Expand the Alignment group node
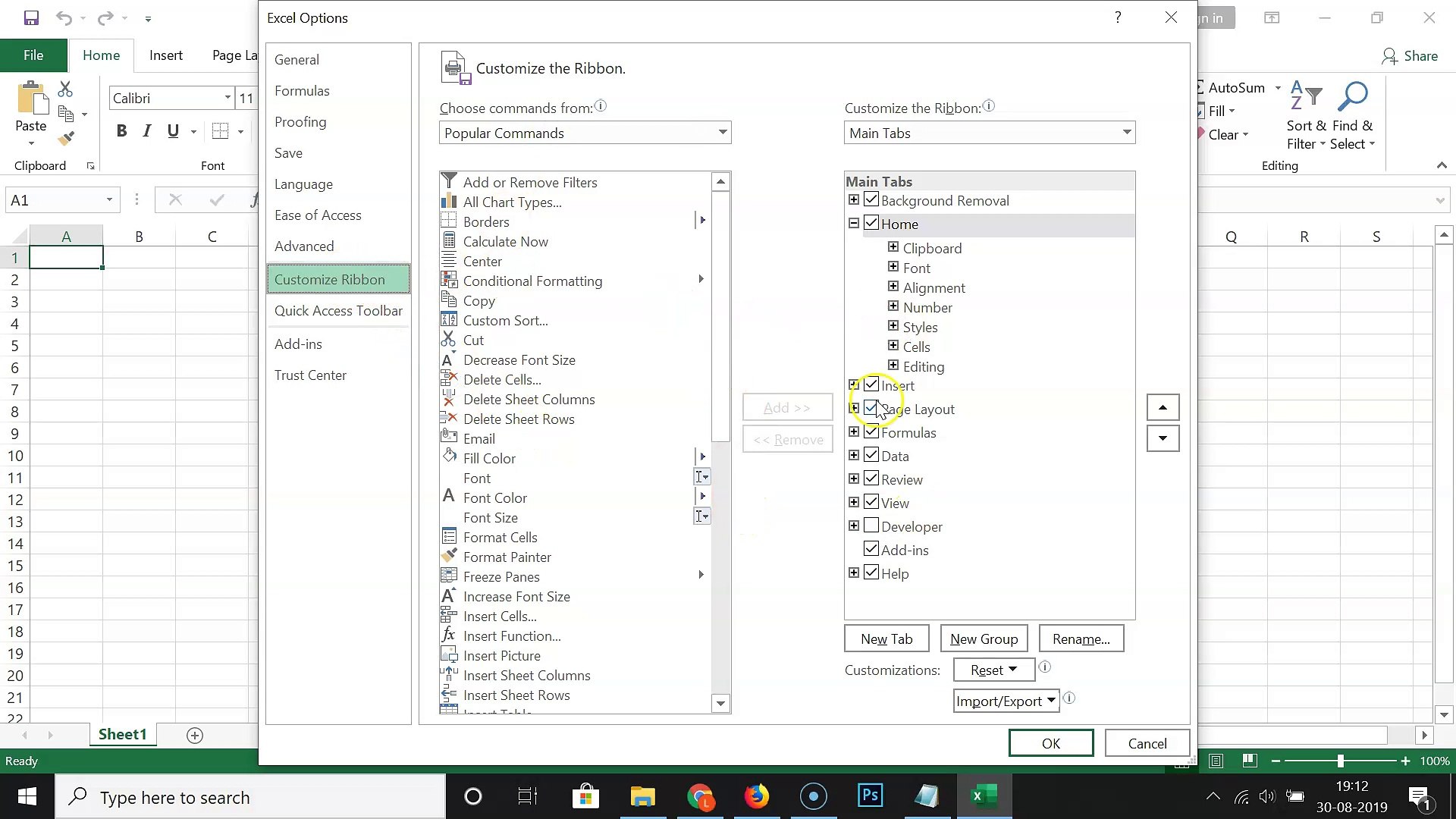 point(893,287)
